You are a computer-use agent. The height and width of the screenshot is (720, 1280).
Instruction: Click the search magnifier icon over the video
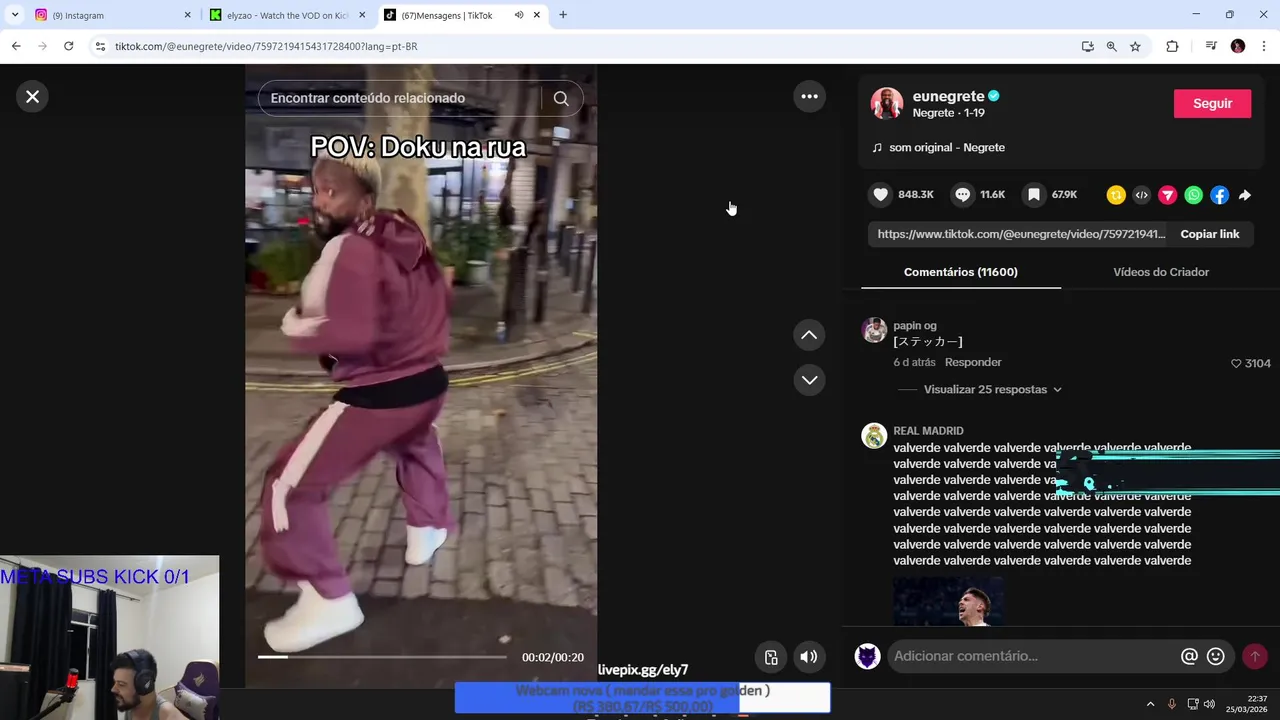click(561, 98)
